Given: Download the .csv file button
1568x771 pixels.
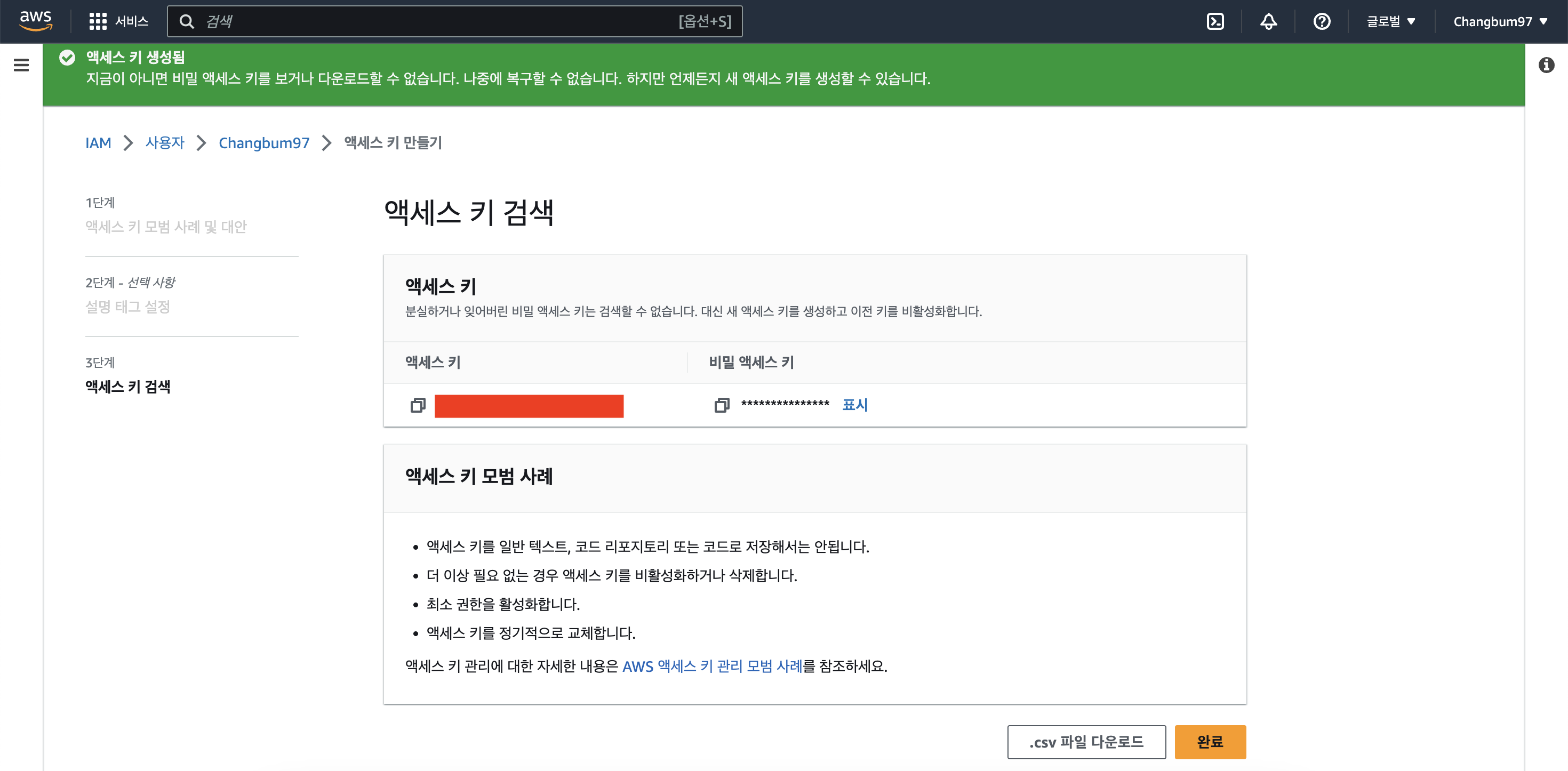Looking at the screenshot, I should click(x=1086, y=742).
